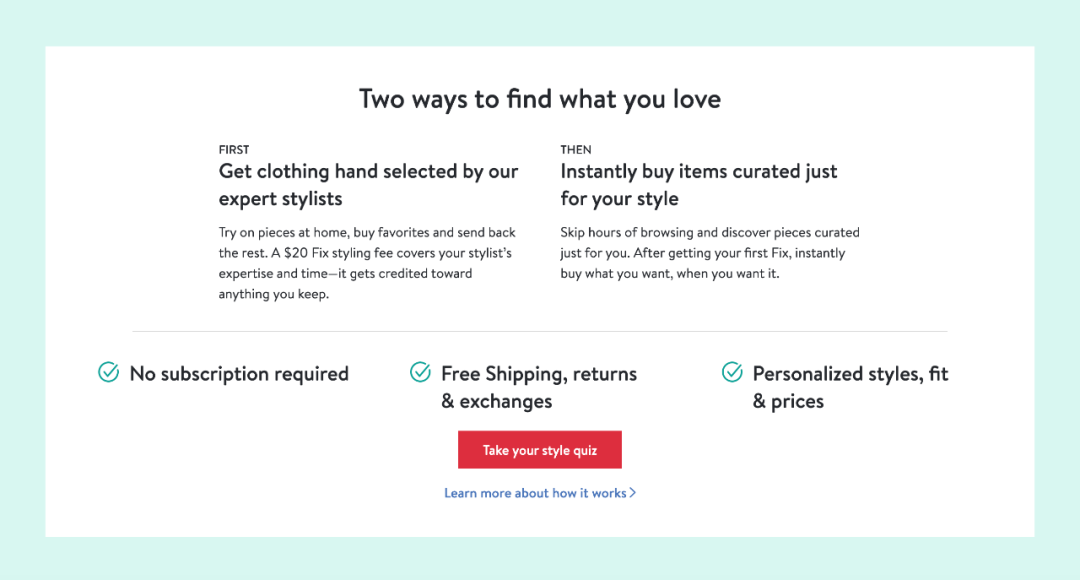Click the Skip hours of browsing paragraph
Viewport: 1080px width, 580px height.
coord(710,233)
